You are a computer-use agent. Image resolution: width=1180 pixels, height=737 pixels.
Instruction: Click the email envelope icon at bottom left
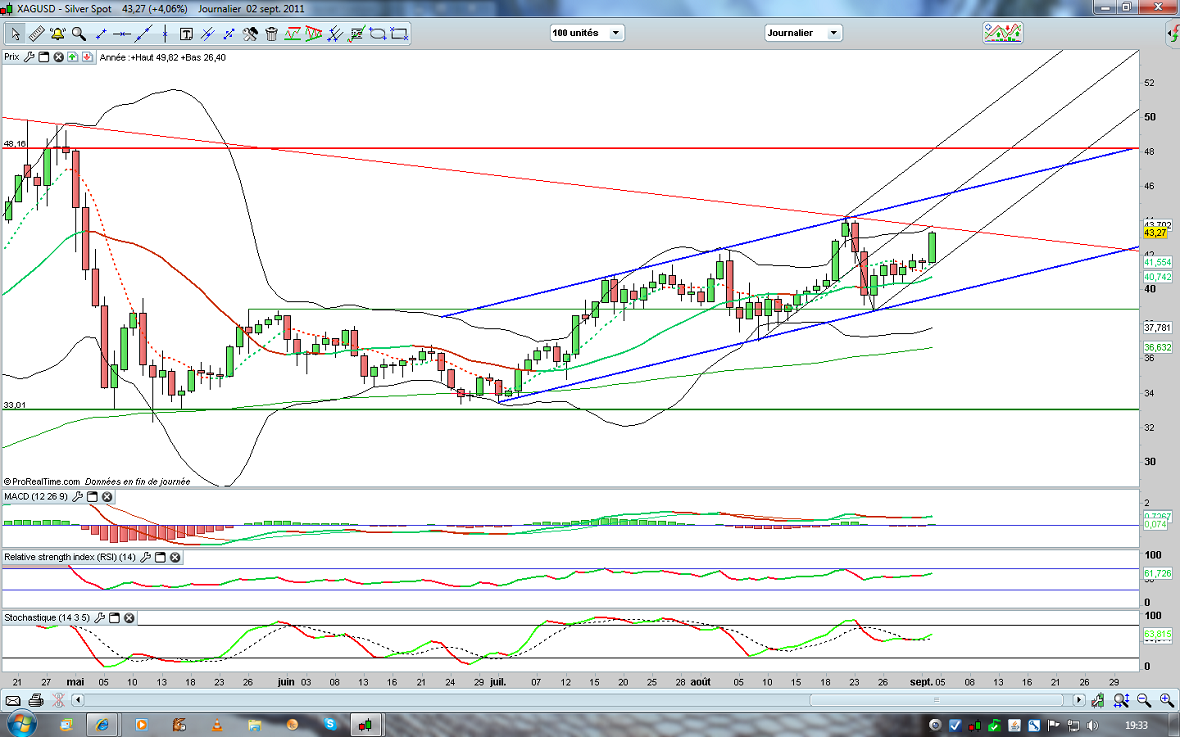point(13,699)
